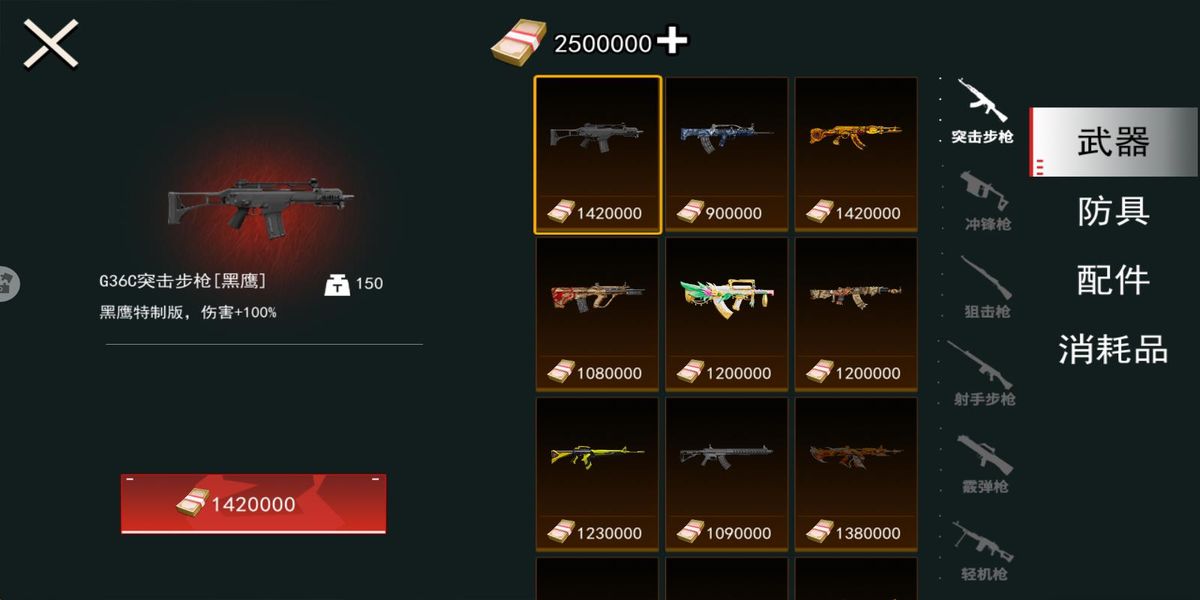The image size is (1200, 600).
Task: Switch to the 武器 weapons tab
Action: [x=1113, y=142]
